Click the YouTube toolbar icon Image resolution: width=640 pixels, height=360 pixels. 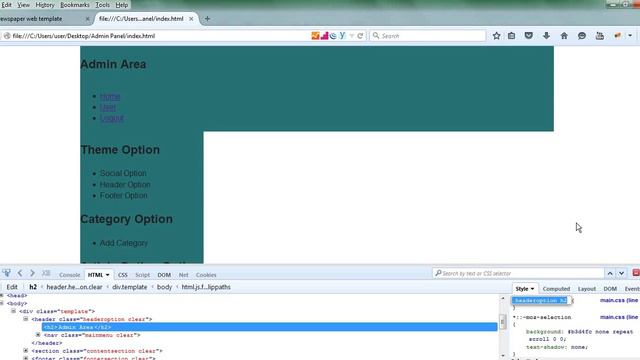(x=600, y=36)
